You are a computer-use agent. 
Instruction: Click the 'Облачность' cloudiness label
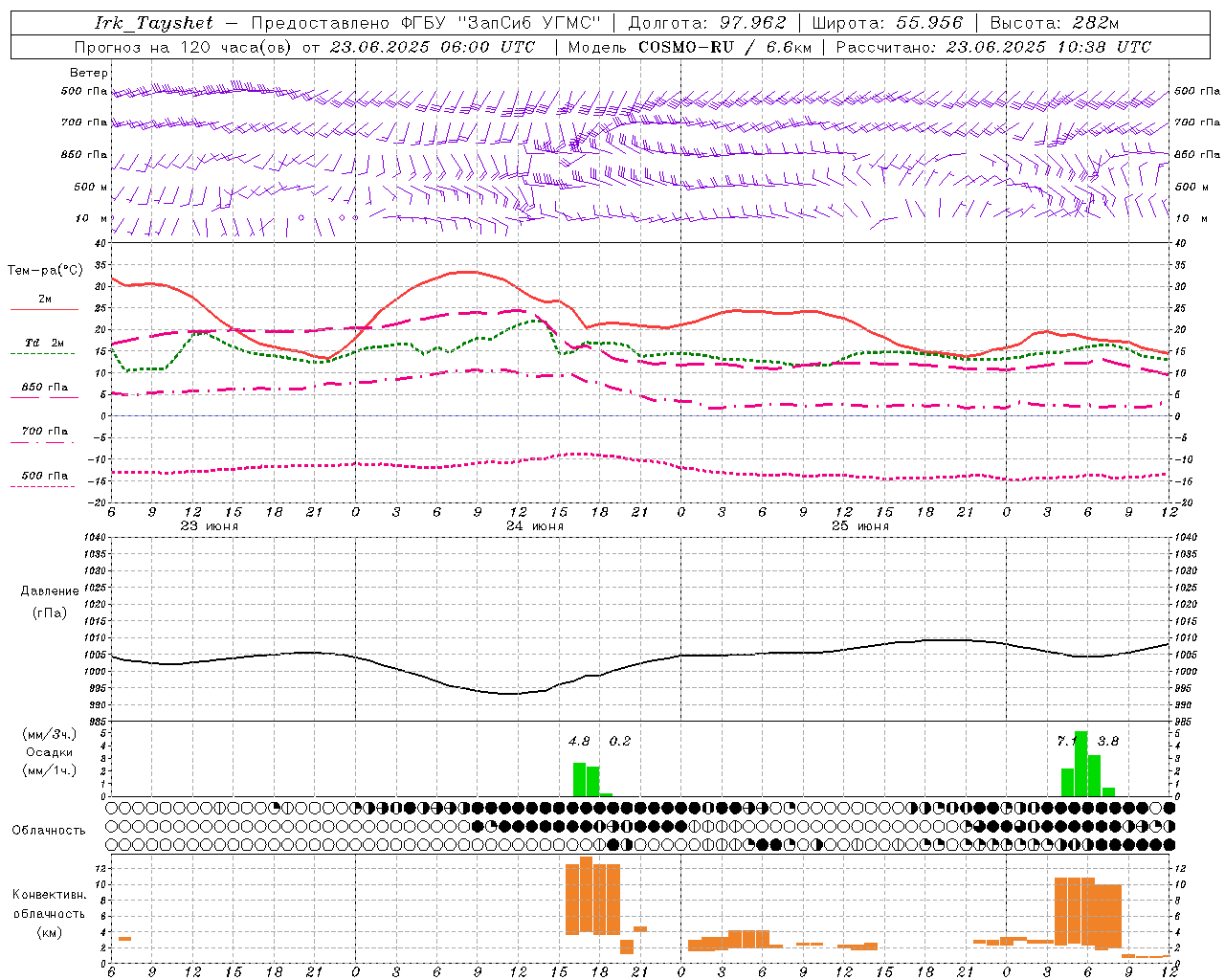tap(49, 831)
